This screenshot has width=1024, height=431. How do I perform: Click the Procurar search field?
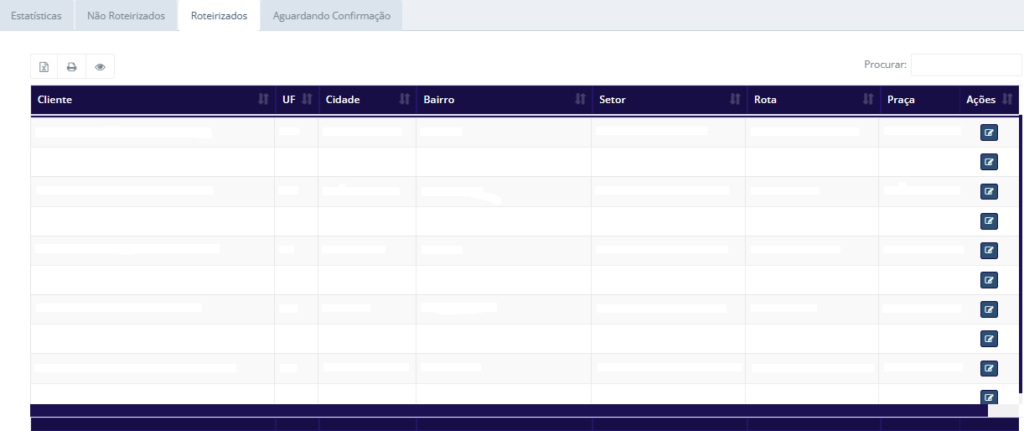(x=964, y=65)
